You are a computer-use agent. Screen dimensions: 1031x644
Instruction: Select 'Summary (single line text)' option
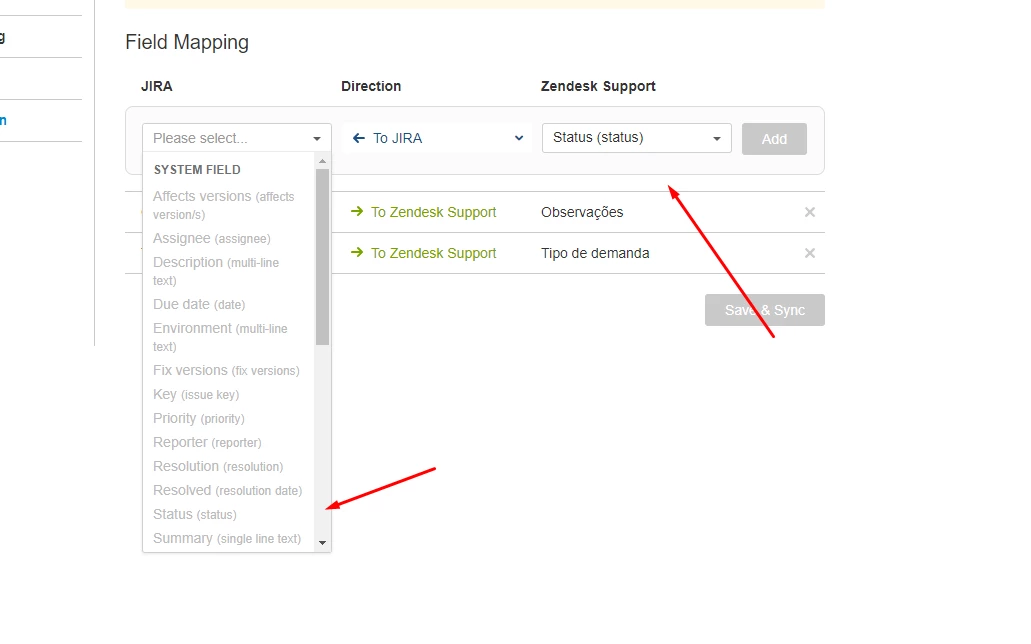point(229,538)
